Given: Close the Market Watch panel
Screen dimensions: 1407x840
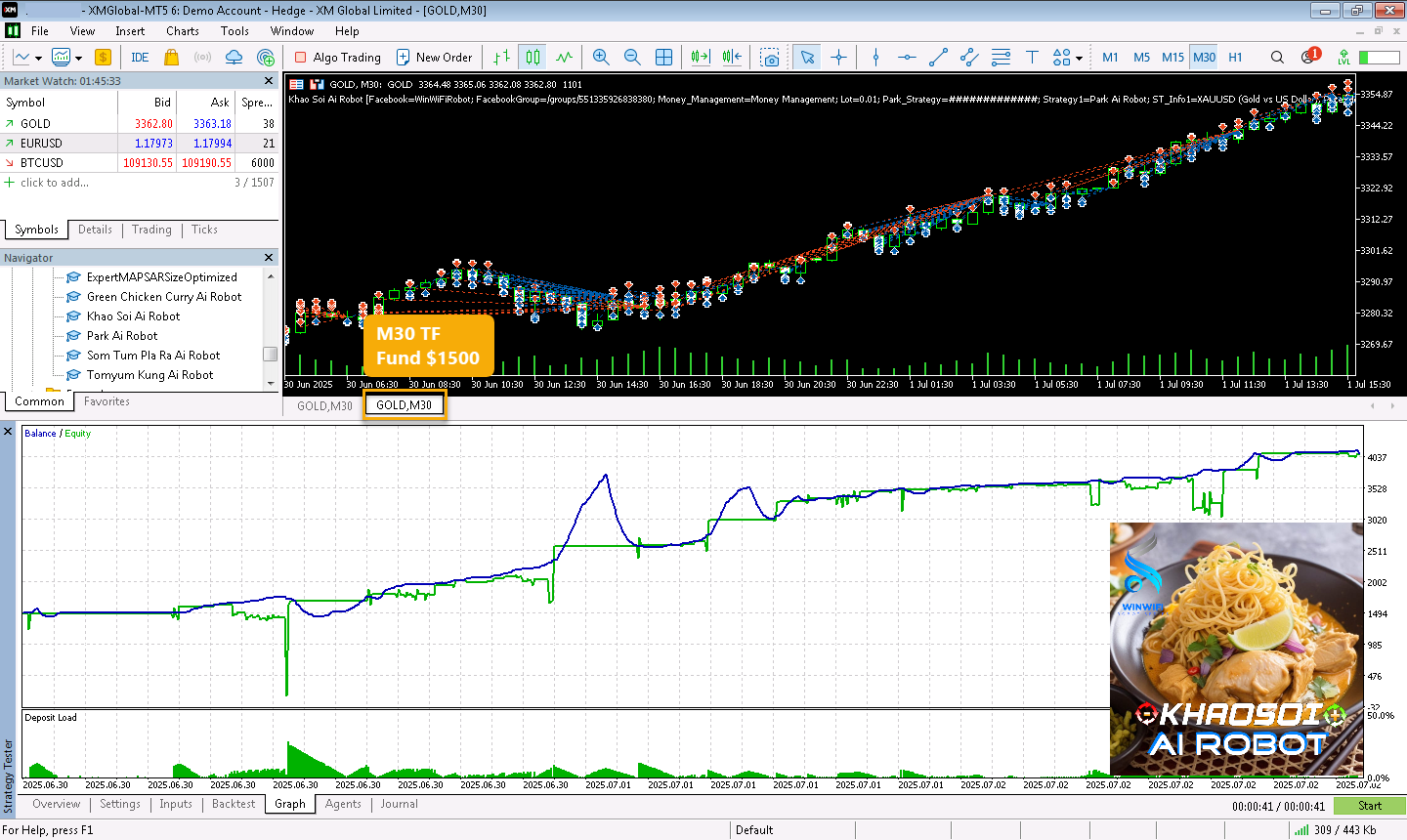Looking at the screenshot, I should point(269,81).
